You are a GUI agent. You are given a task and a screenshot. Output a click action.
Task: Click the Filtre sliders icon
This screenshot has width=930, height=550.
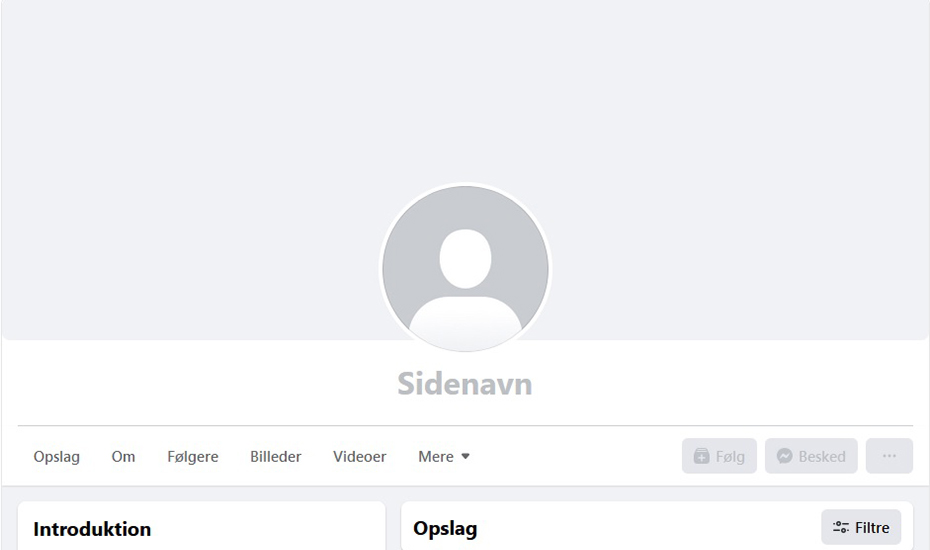pos(841,527)
